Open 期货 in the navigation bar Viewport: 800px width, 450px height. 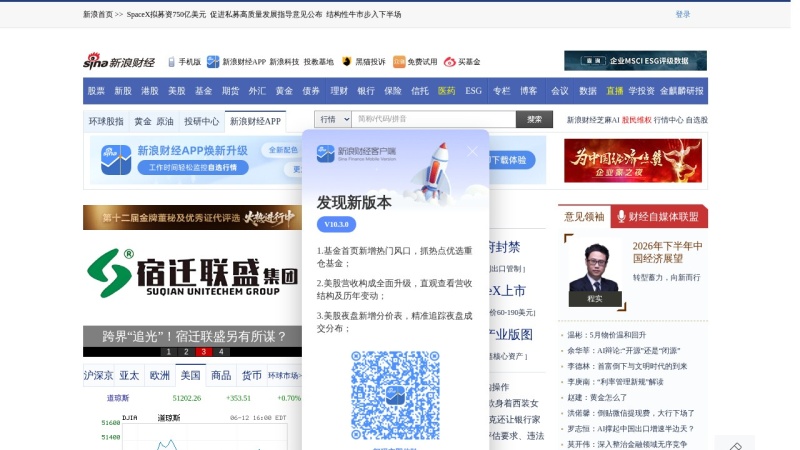click(x=230, y=91)
